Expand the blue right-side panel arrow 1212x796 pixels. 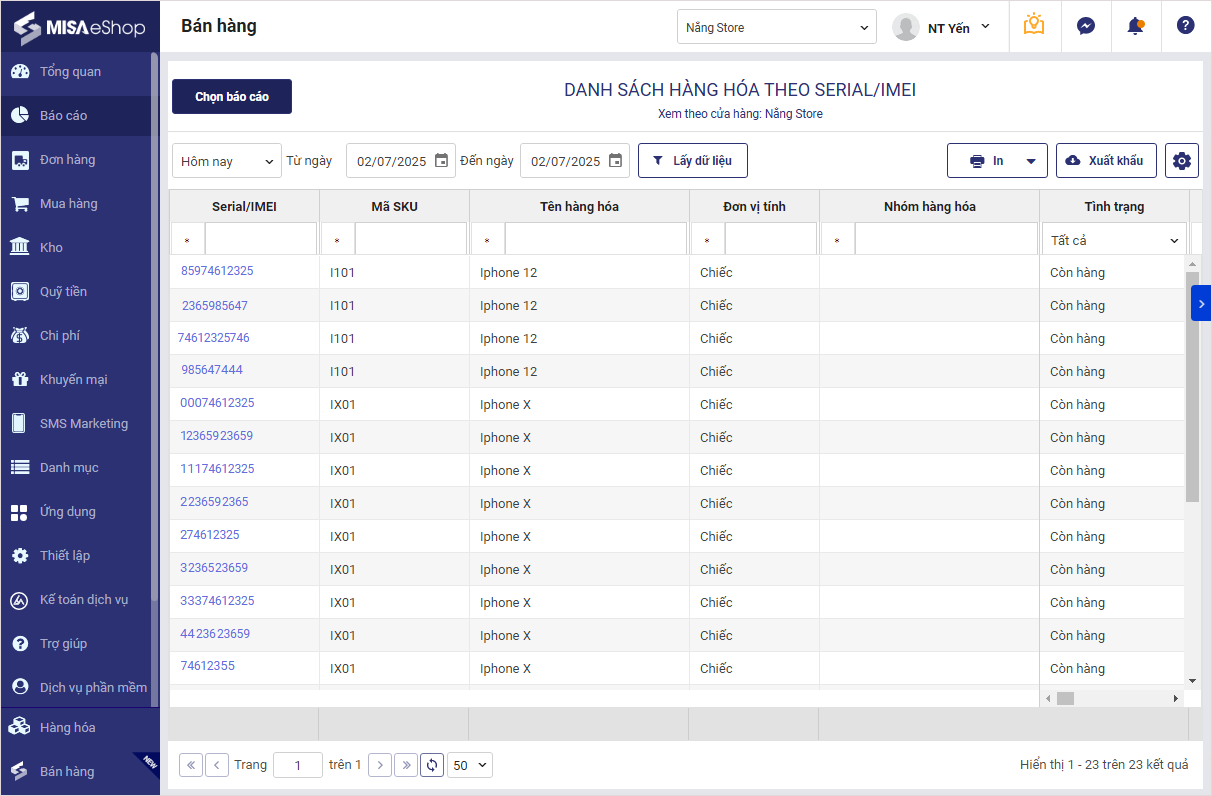coord(1200,303)
